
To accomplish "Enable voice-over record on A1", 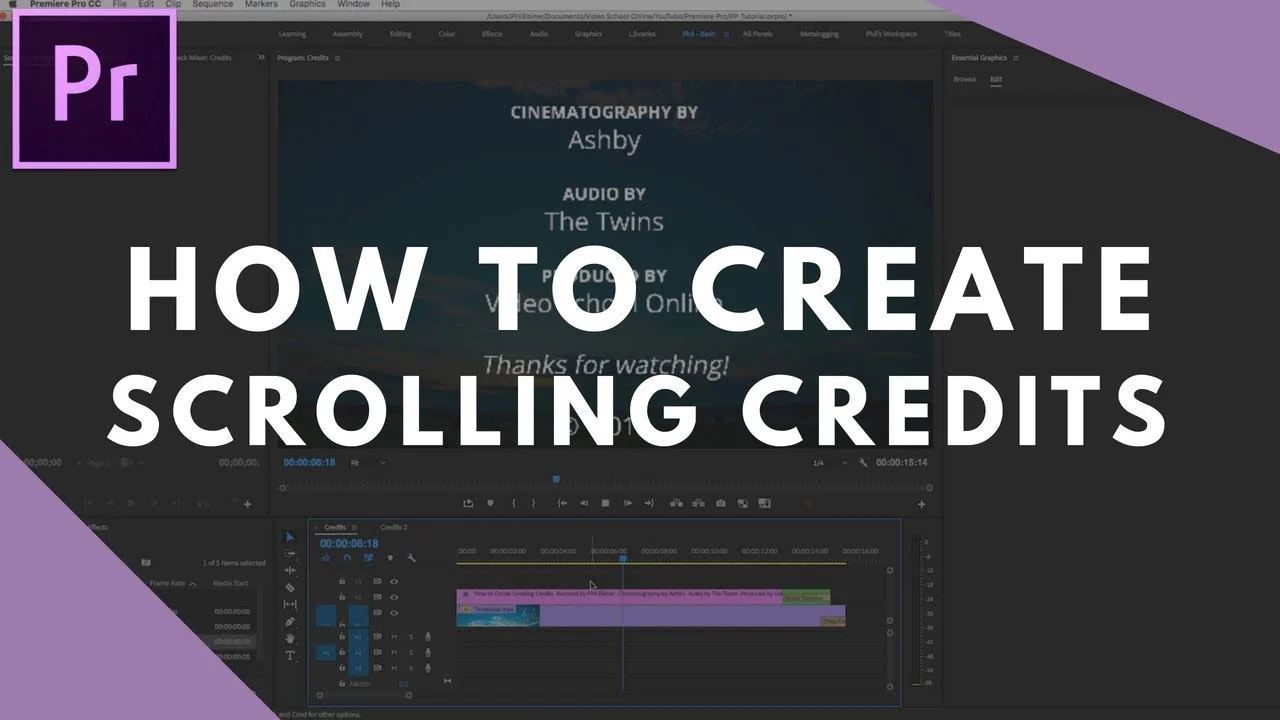I will coord(428,636).
